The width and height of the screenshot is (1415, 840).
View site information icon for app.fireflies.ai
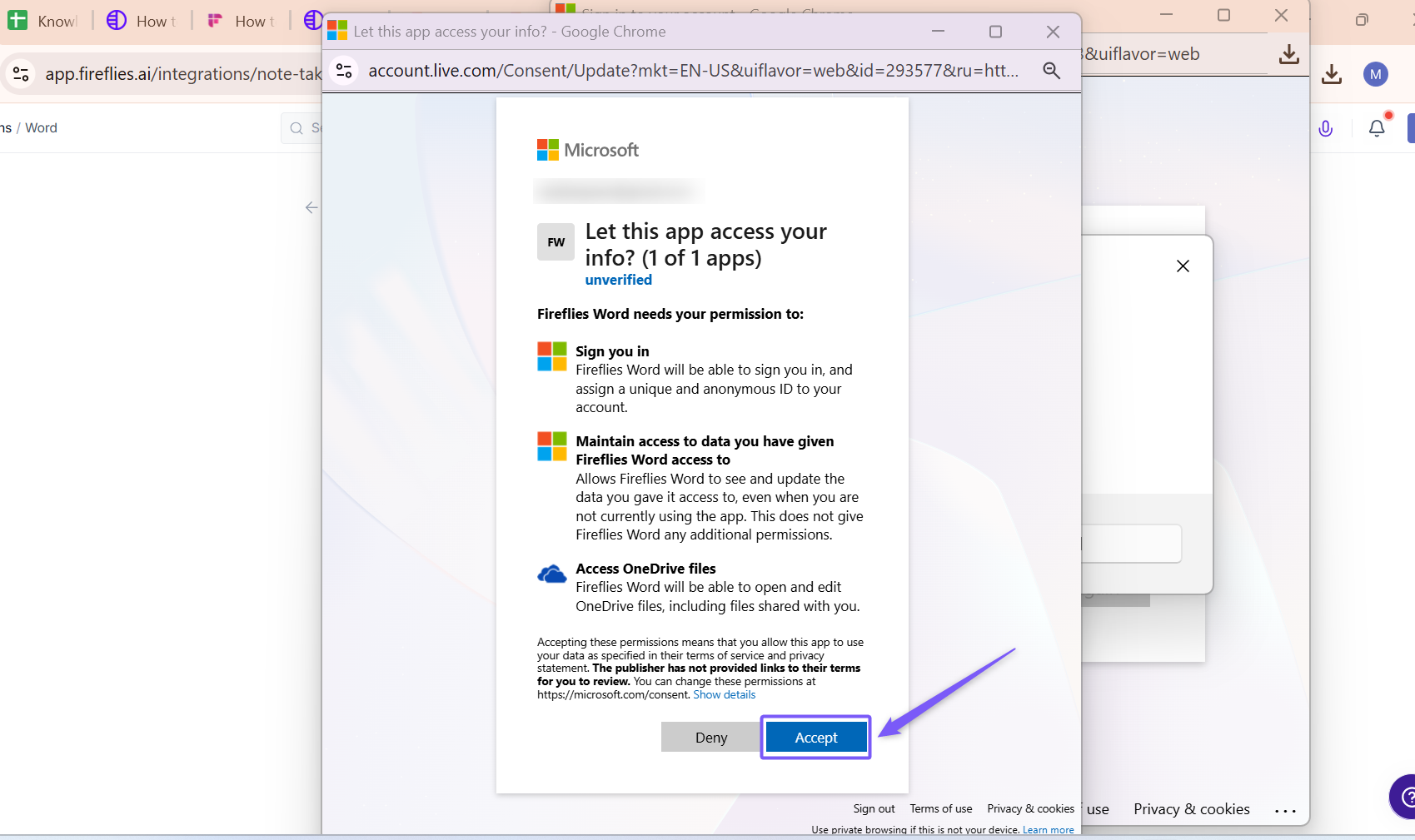(21, 74)
